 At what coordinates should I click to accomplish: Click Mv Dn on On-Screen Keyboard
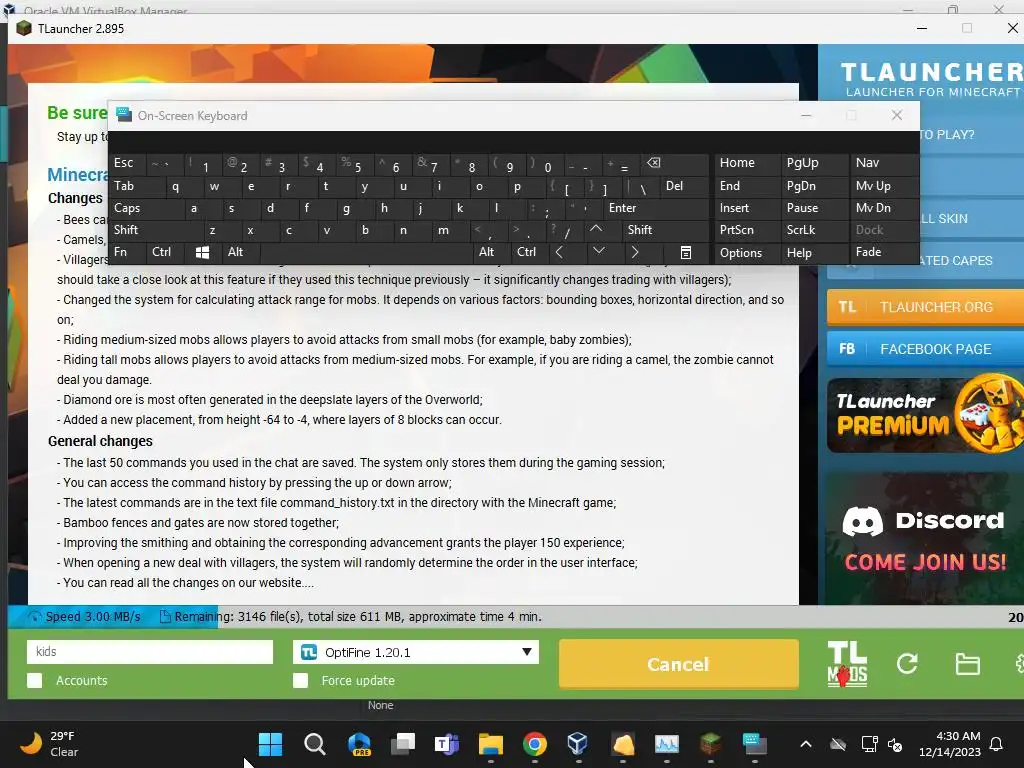[884, 208]
